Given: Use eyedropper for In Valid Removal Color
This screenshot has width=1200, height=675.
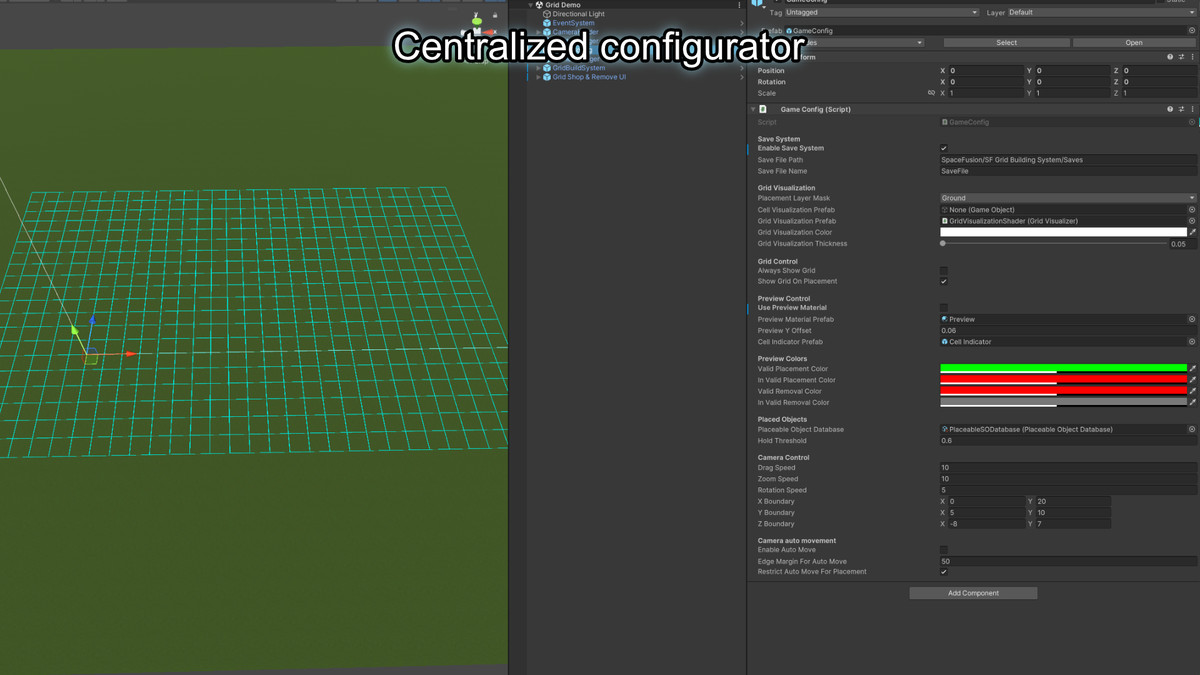Looking at the screenshot, I should click(x=1192, y=402).
